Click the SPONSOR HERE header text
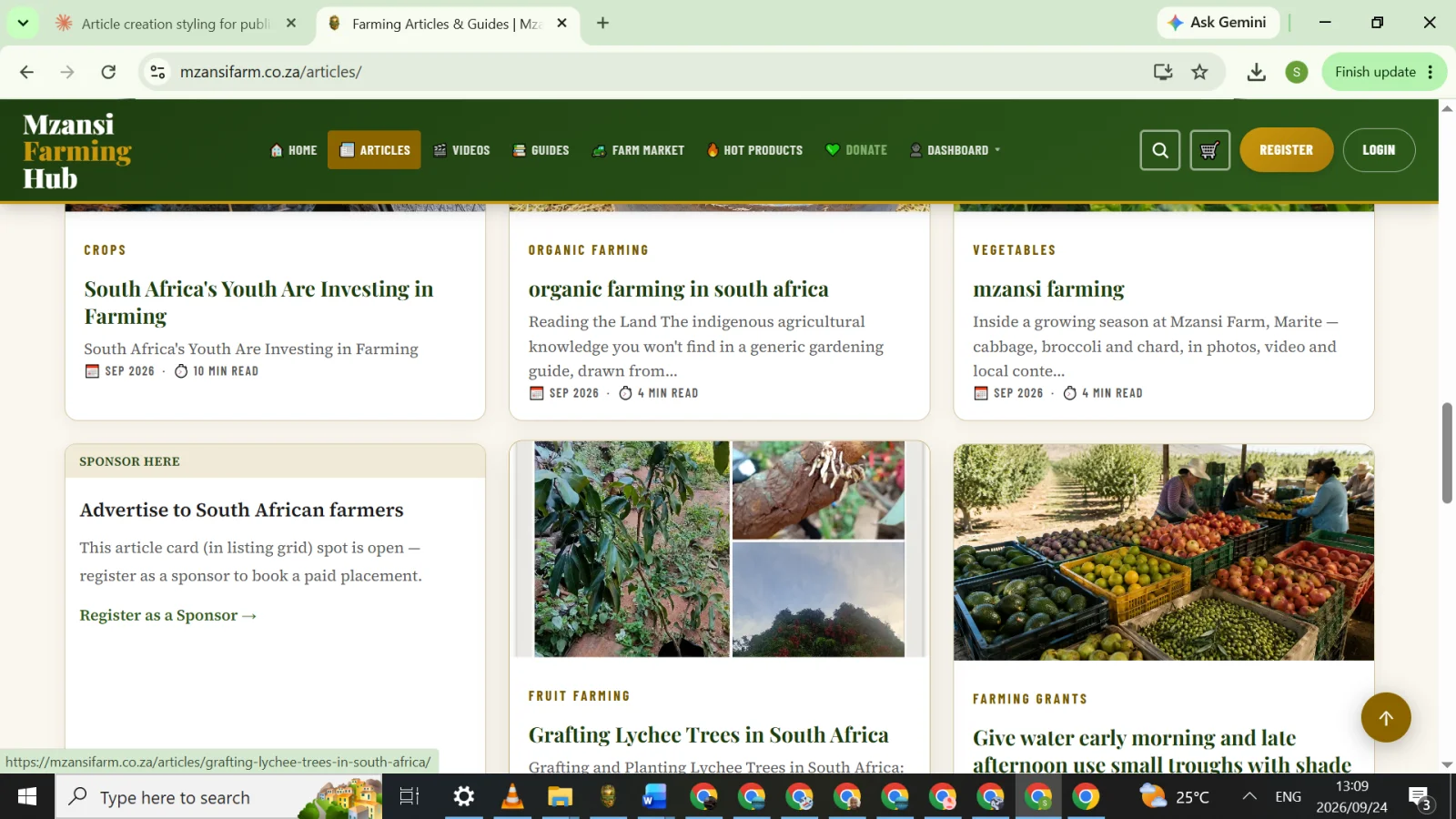 point(129,461)
